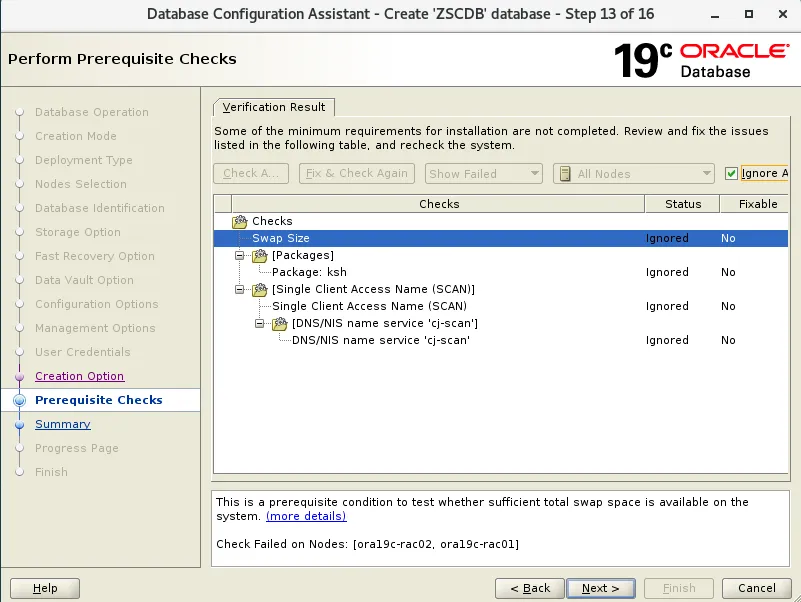Click the Status column header
The image size is (801, 602).
pyautogui.click(x=682, y=204)
